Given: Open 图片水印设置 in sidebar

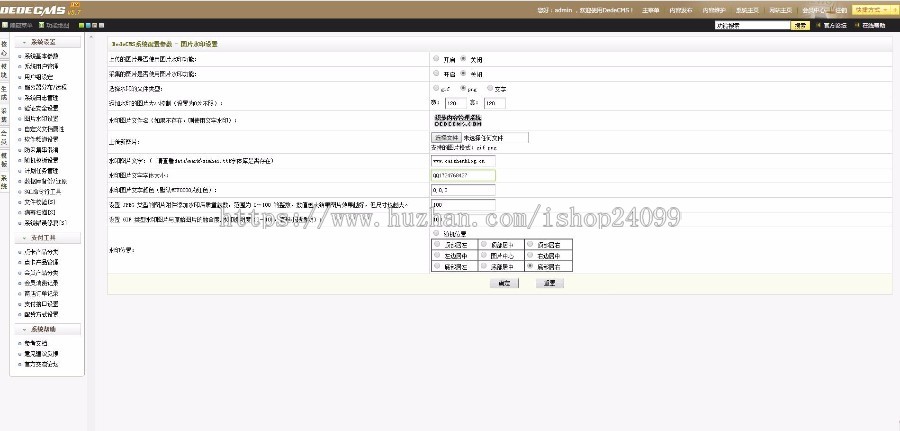Looking at the screenshot, I should point(41,119).
